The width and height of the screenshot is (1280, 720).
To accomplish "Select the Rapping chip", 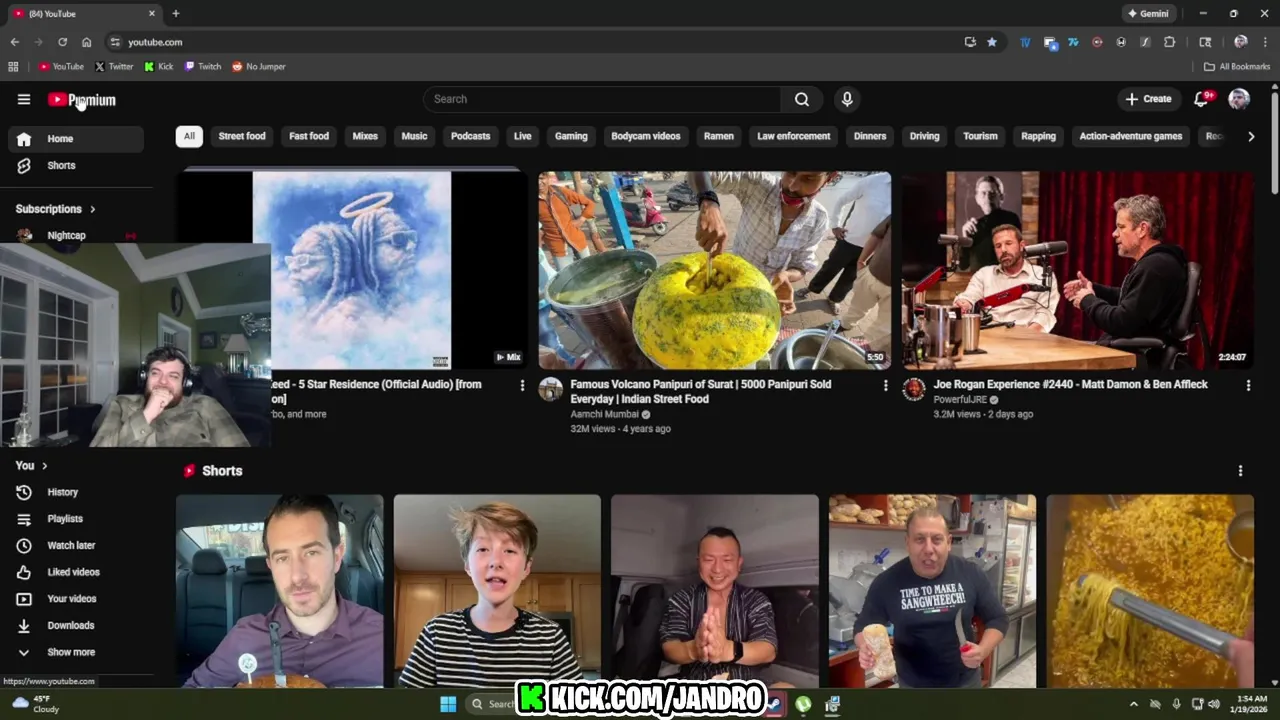I will [1038, 136].
